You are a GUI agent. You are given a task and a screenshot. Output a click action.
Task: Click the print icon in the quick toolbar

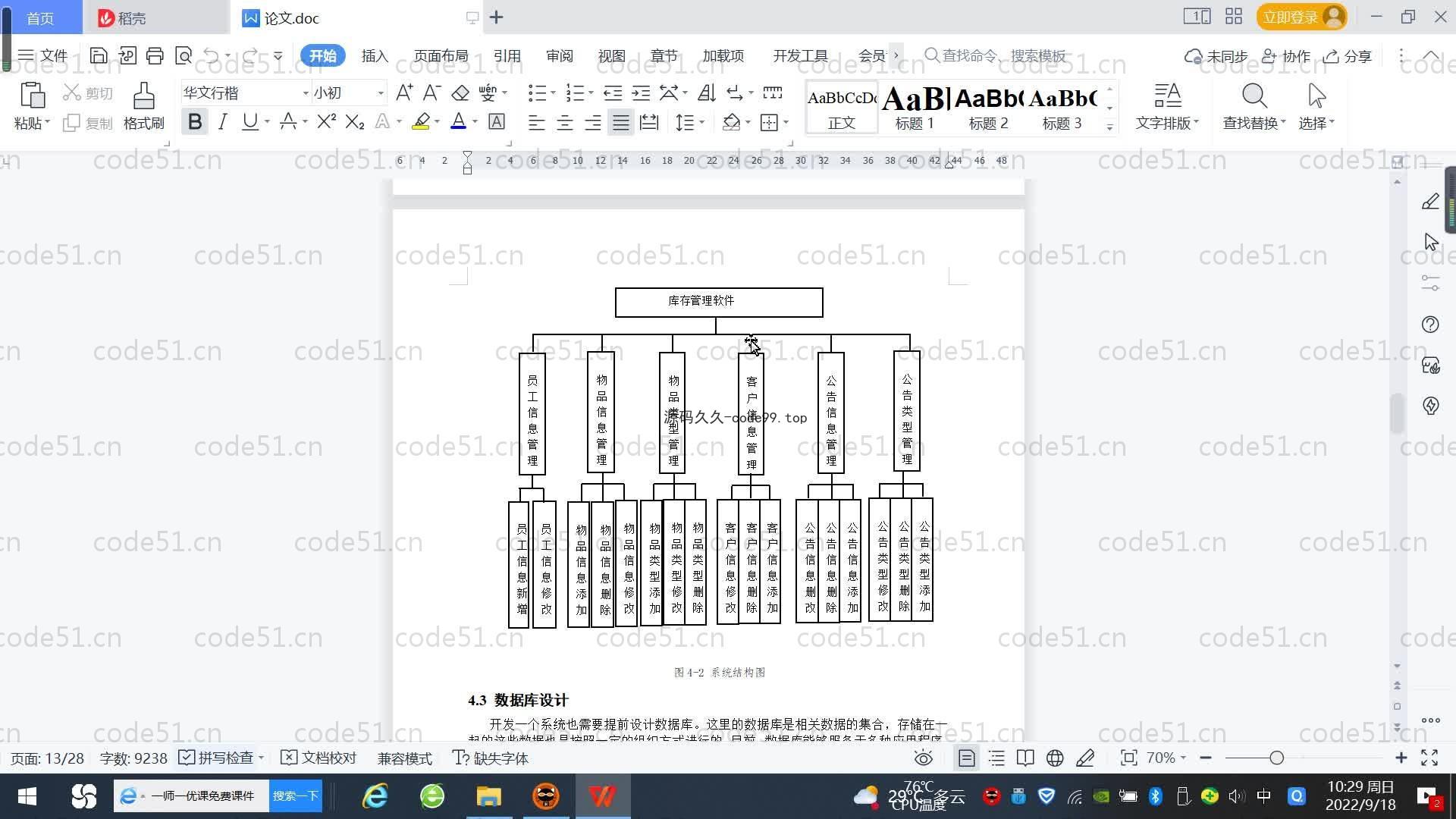(155, 55)
